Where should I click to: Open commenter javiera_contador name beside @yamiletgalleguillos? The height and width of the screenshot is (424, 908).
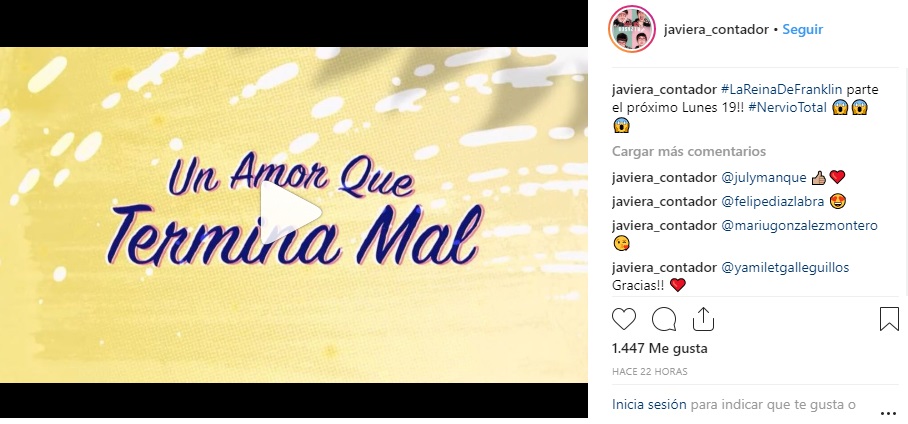point(664,268)
